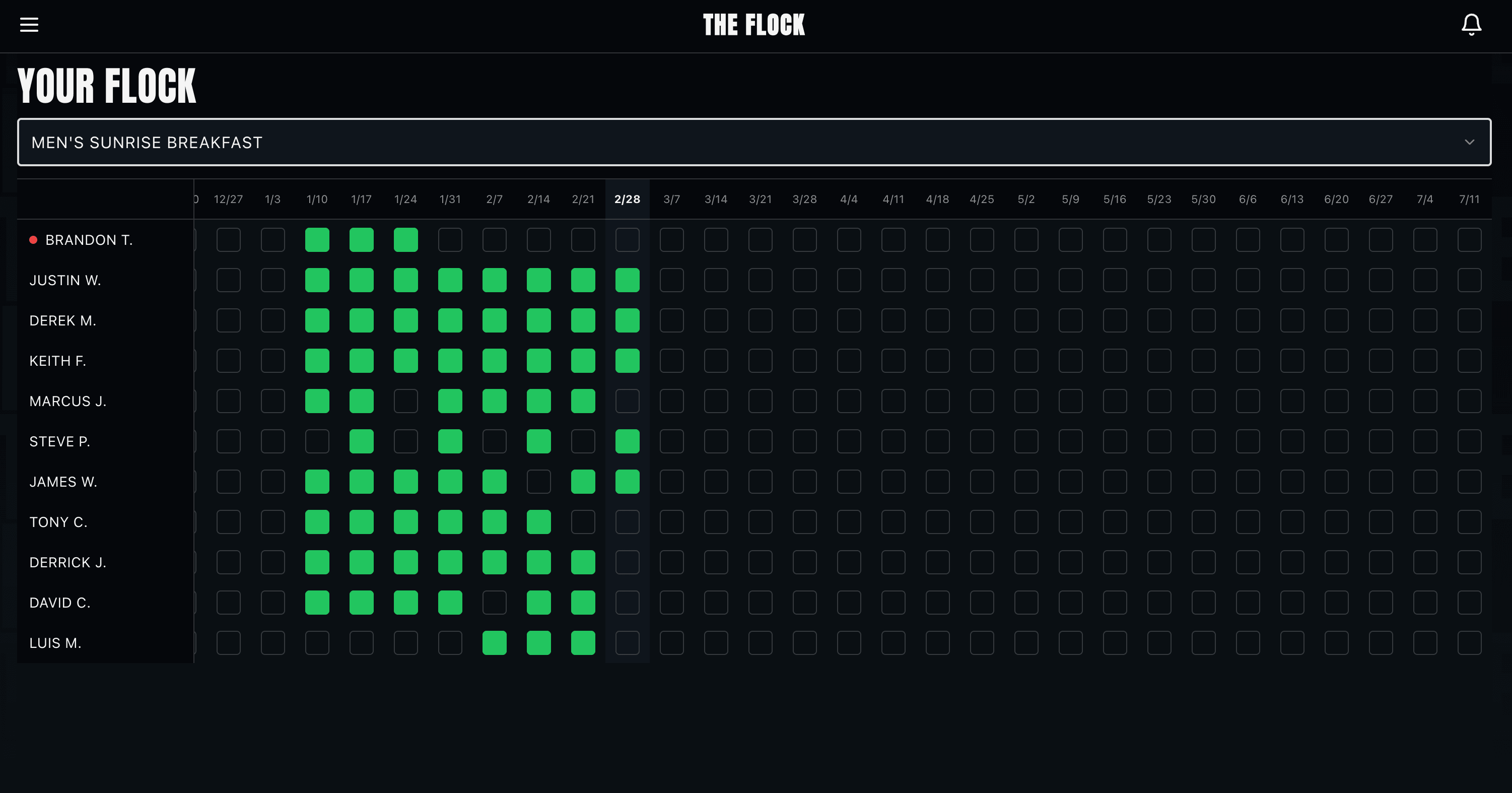1512x793 pixels.
Task: Uncheck Tony C.'s 1/24 green square
Action: pyautogui.click(x=405, y=521)
